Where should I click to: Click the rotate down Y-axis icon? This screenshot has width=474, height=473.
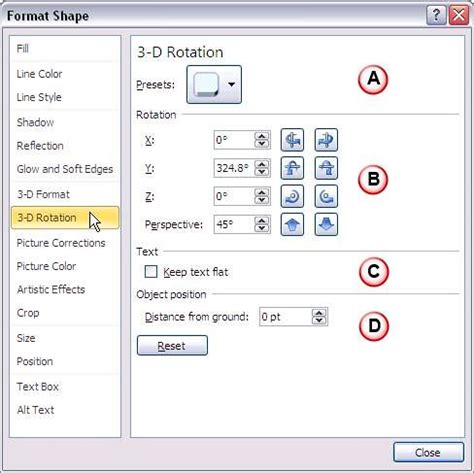point(326,168)
